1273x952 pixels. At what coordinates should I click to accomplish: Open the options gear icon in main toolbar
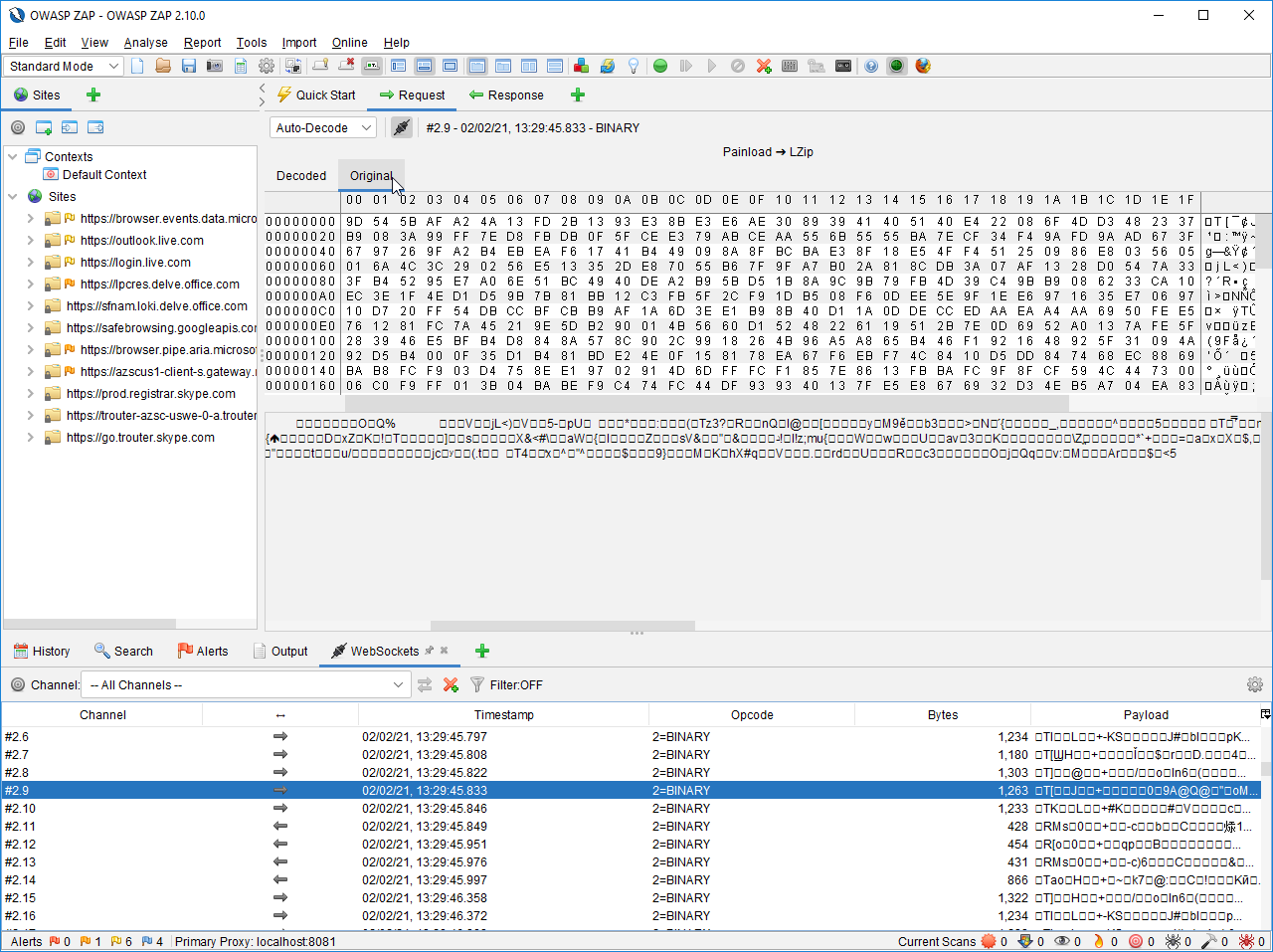click(x=267, y=66)
